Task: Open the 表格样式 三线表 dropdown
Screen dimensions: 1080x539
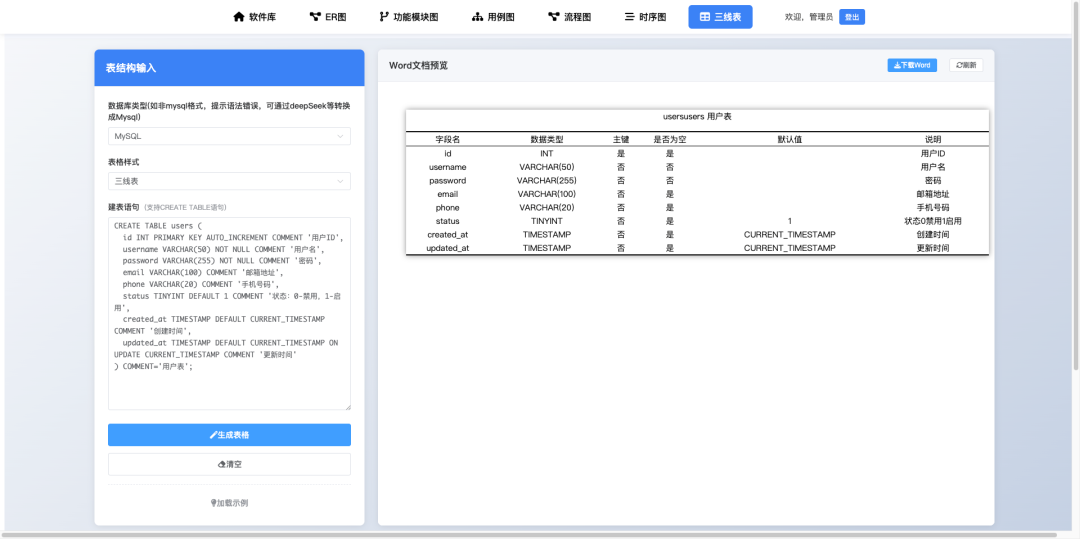Action: [x=229, y=181]
